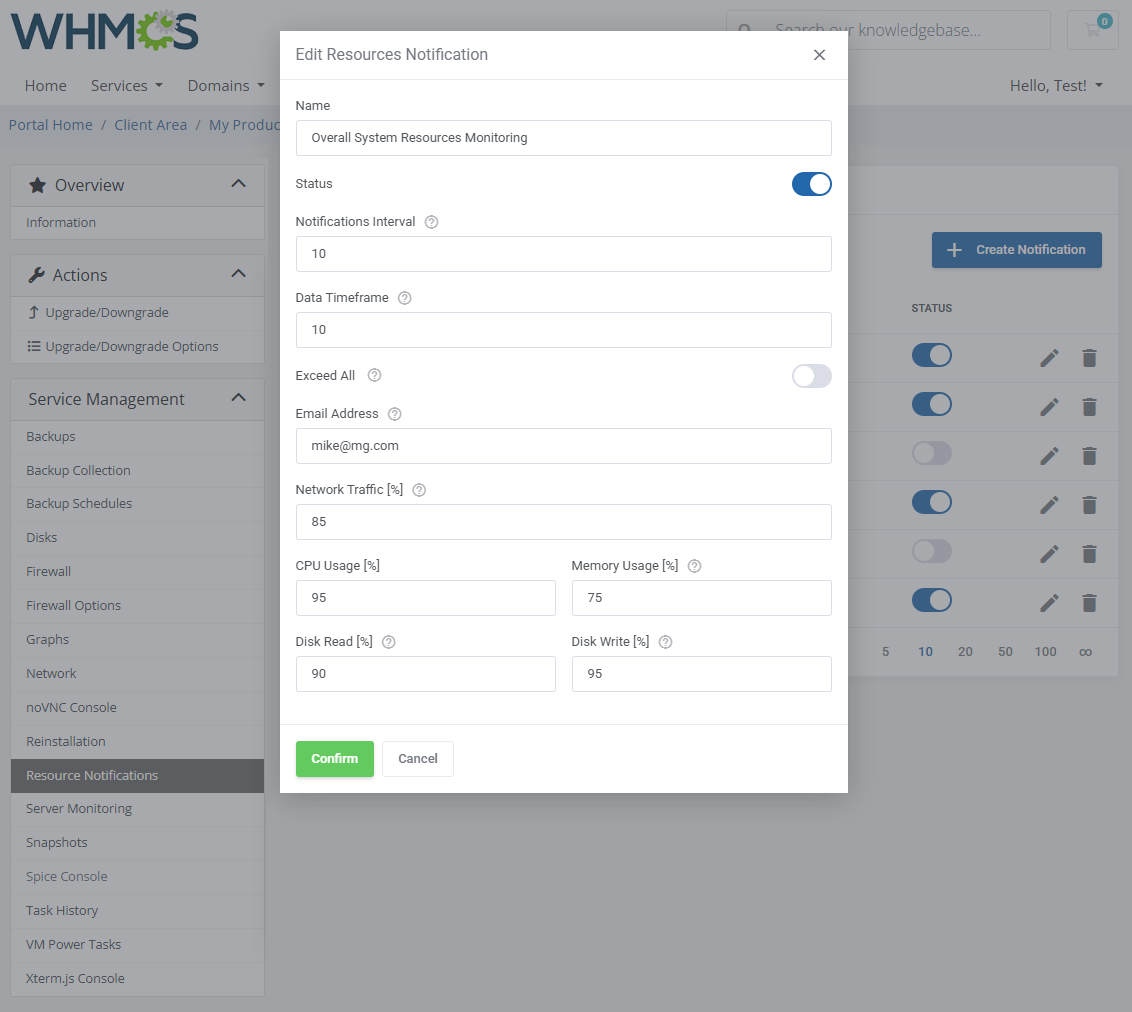Toggle status switch in fourth table row
The width and height of the screenshot is (1132, 1012).
tap(931, 502)
